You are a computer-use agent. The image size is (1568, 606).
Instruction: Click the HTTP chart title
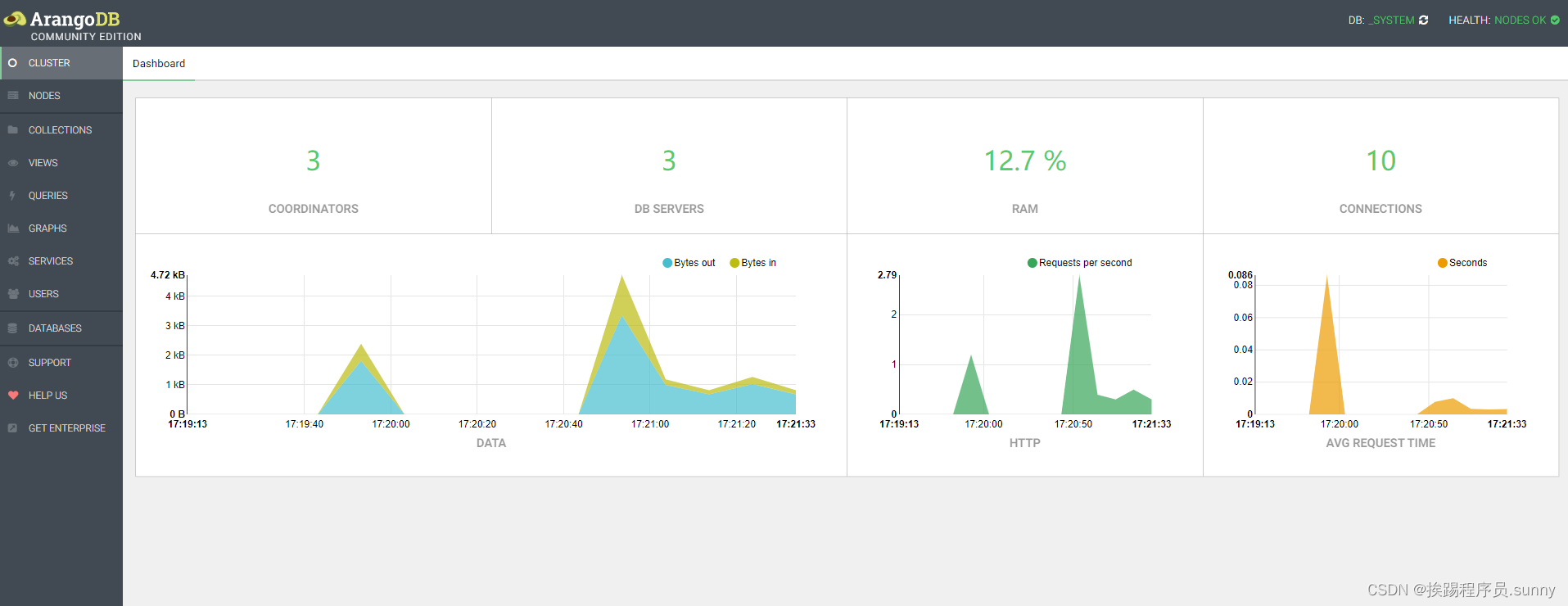click(x=1025, y=443)
